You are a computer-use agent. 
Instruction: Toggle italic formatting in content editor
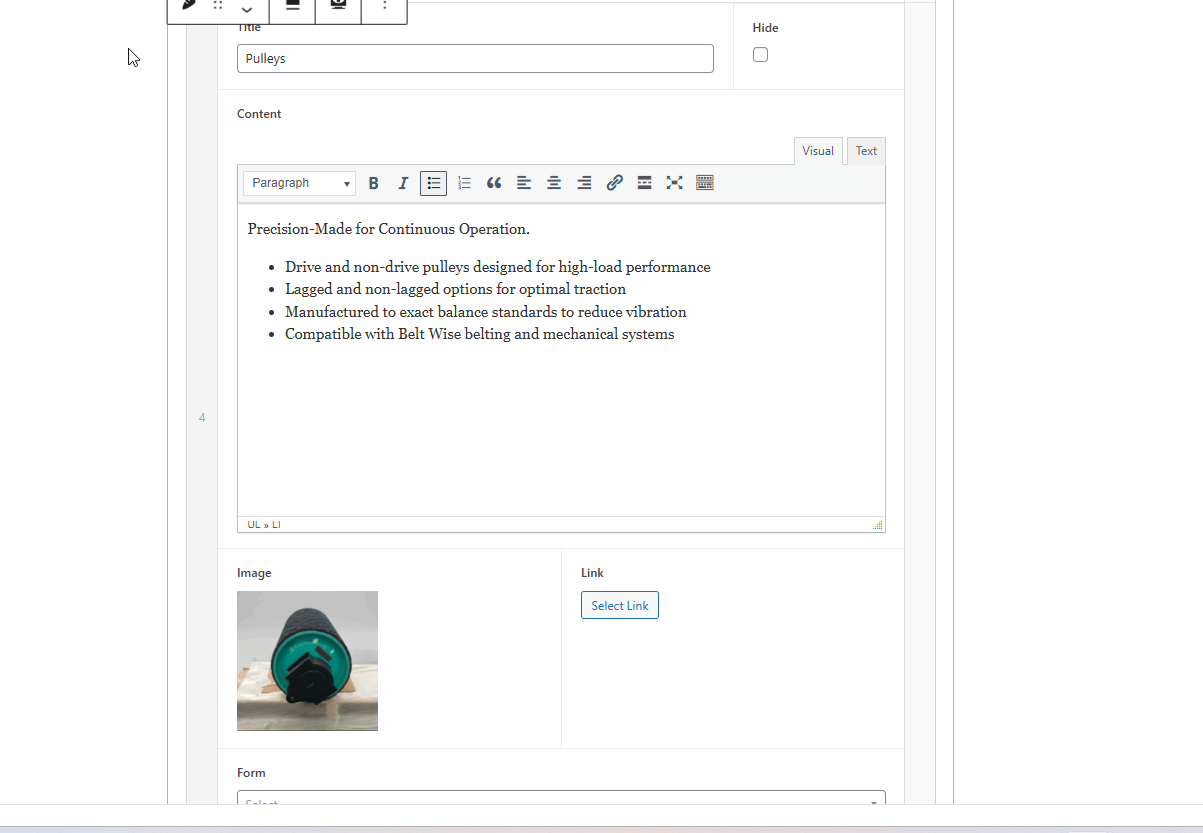pos(403,183)
